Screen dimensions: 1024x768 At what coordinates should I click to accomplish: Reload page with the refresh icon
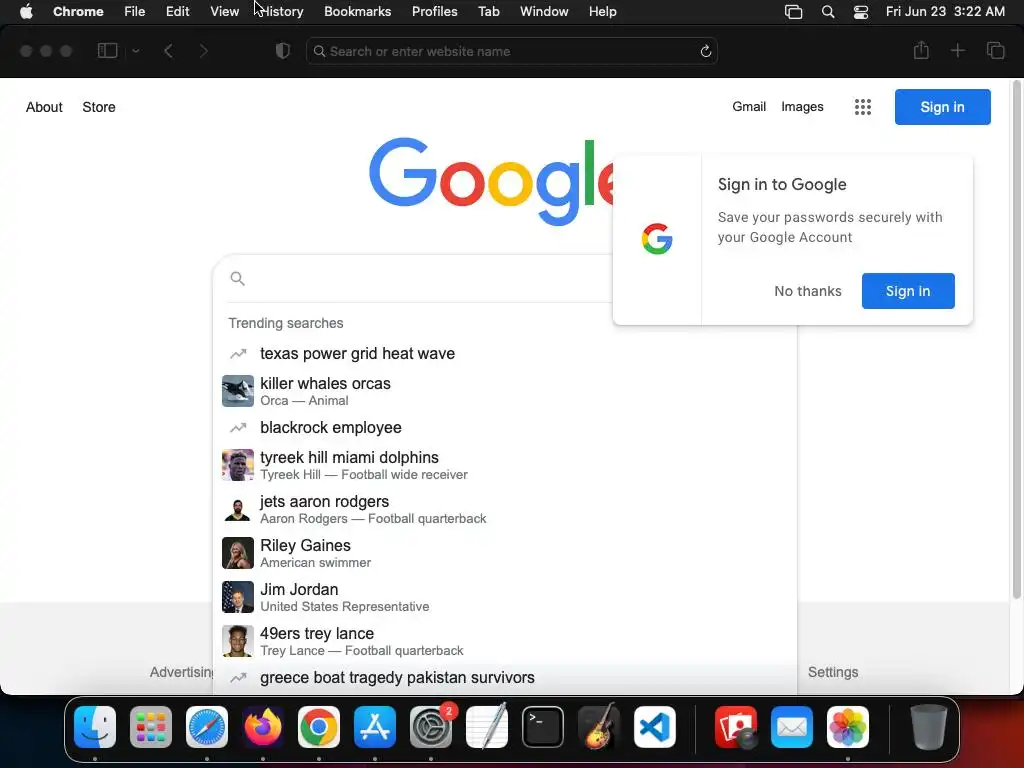click(x=705, y=51)
